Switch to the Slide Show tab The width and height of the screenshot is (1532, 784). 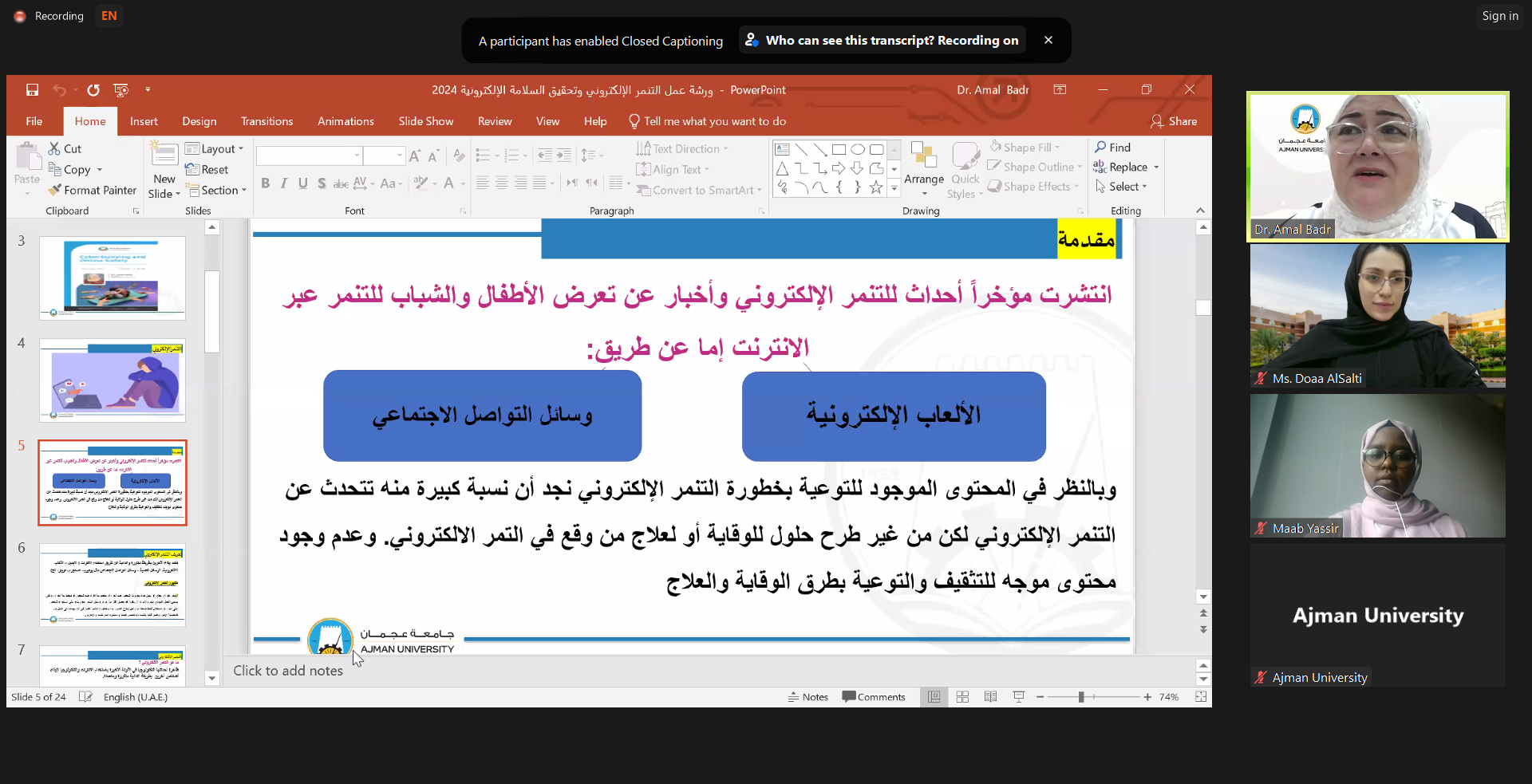425,121
